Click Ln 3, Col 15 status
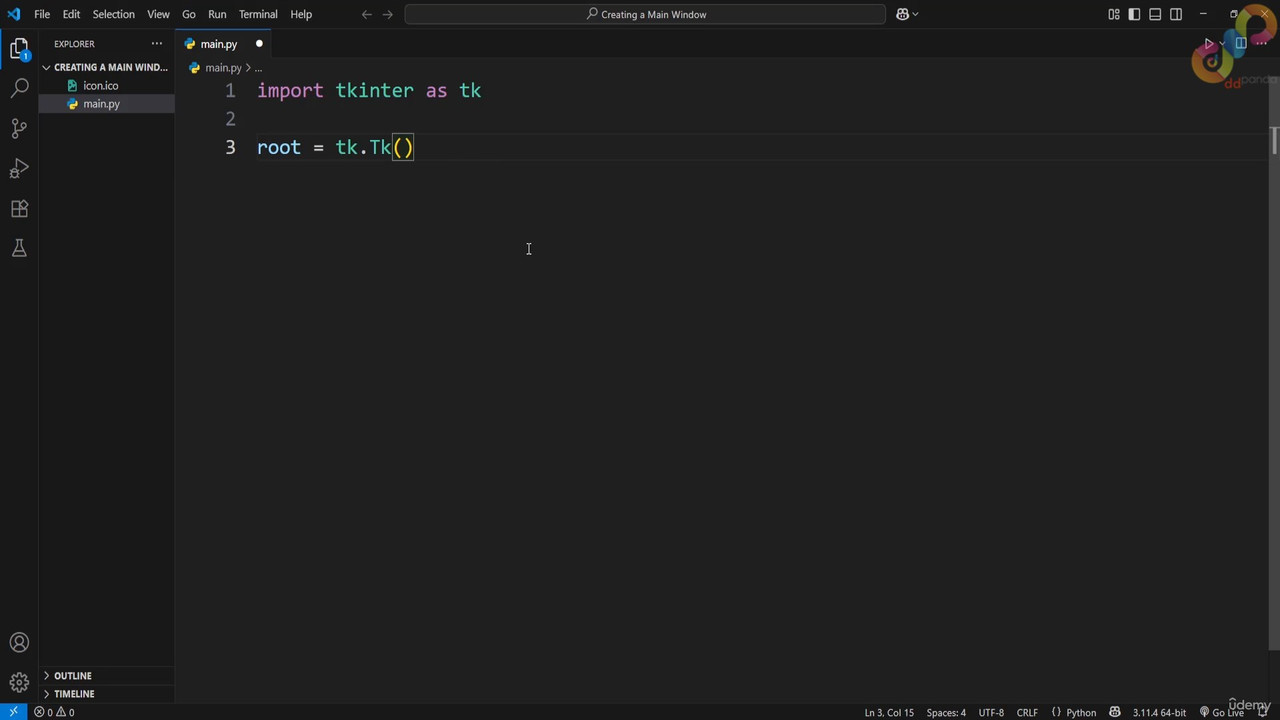Viewport: 1280px width, 720px height. (889, 712)
